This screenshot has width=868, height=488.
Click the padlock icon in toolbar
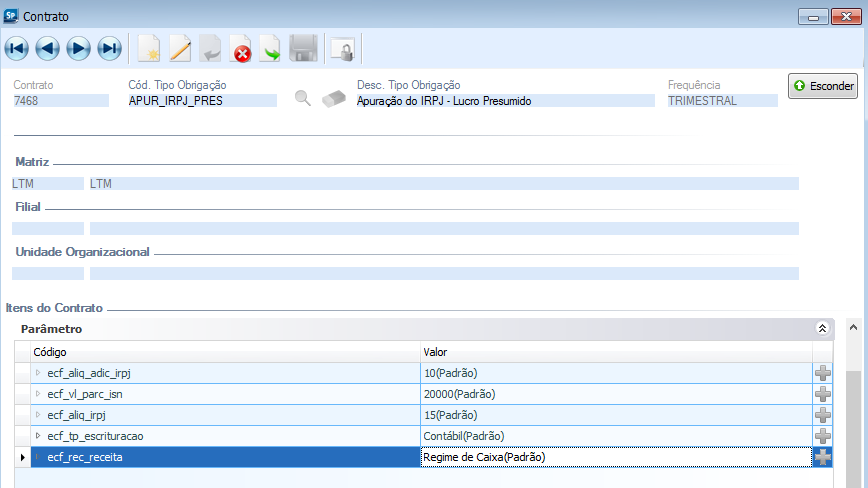click(342, 48)
